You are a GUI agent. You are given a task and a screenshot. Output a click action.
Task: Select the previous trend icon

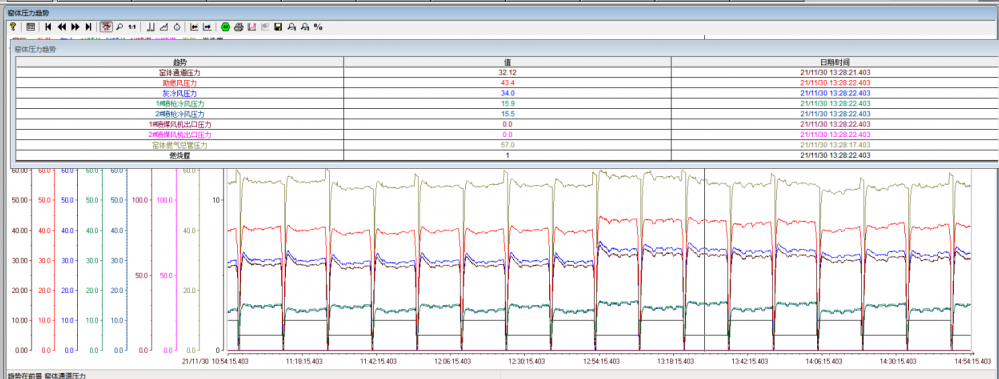(194, 27)
